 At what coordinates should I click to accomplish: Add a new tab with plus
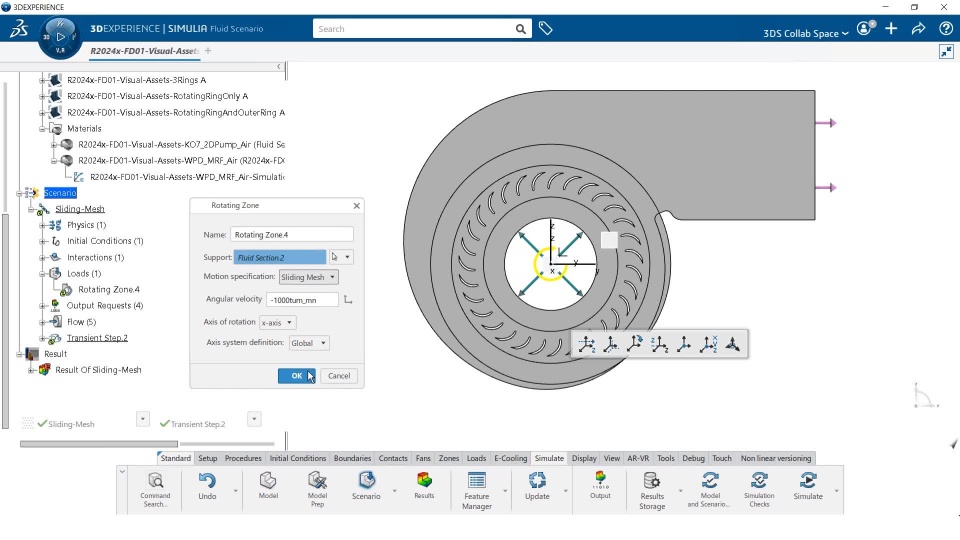(x=208, y=51)
